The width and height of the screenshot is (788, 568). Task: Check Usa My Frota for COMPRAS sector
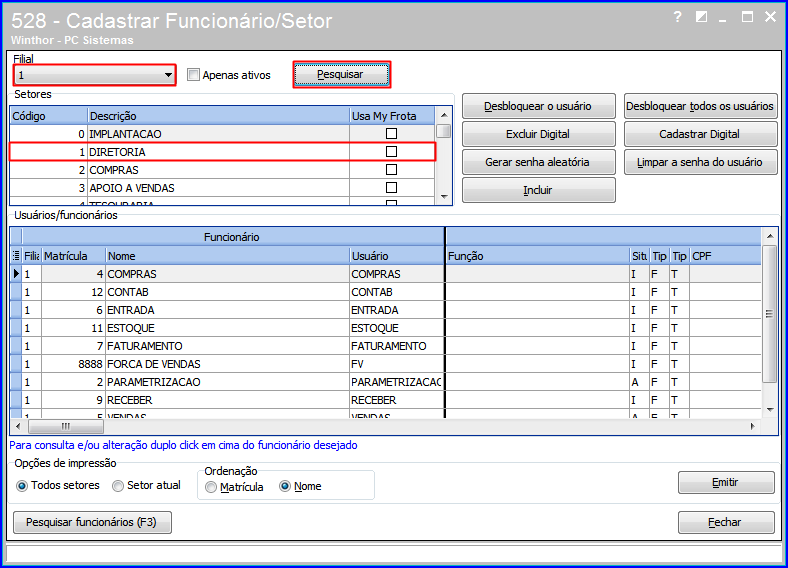(391, 170)
